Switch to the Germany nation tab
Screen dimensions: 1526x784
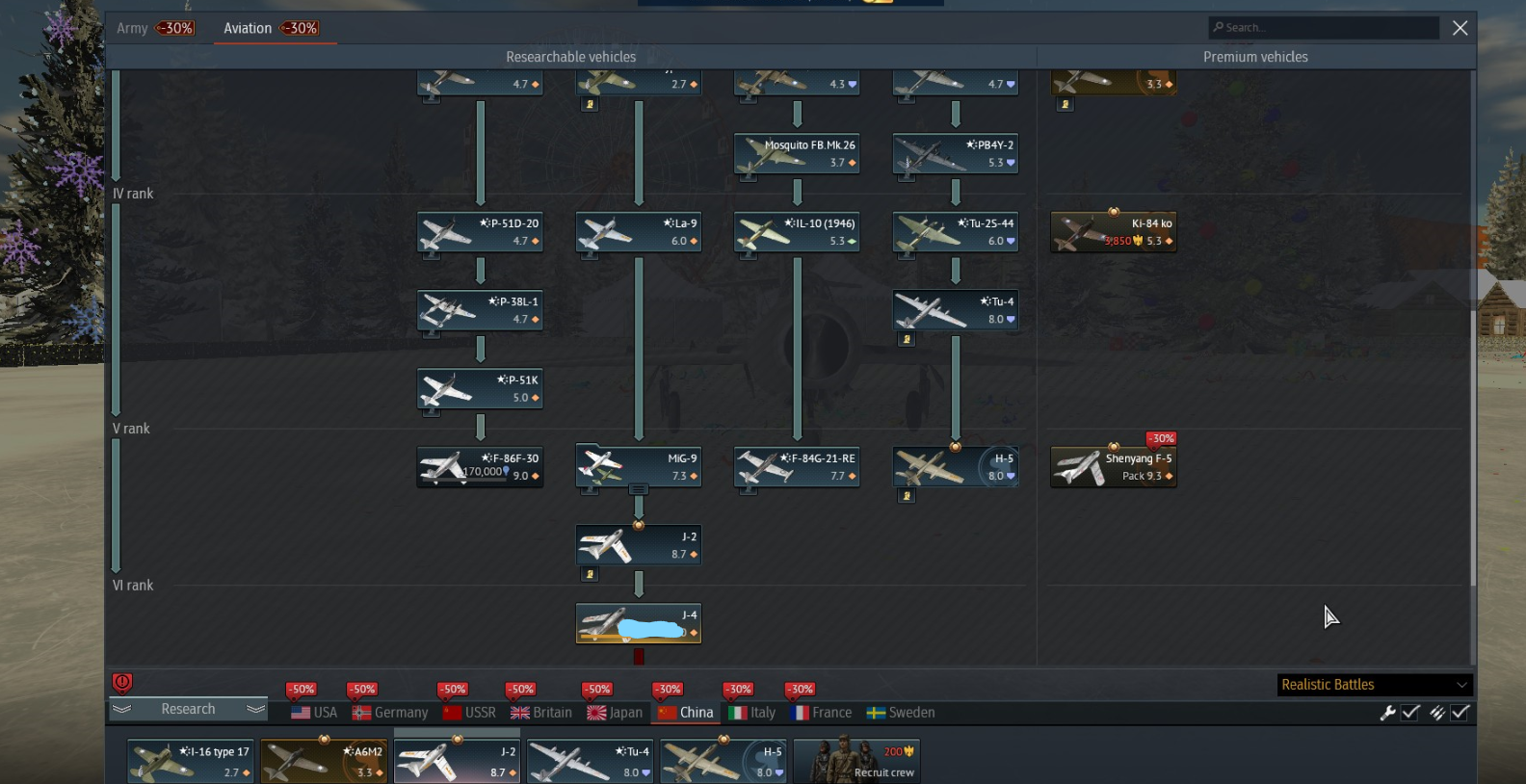click(x=390, y=713)
